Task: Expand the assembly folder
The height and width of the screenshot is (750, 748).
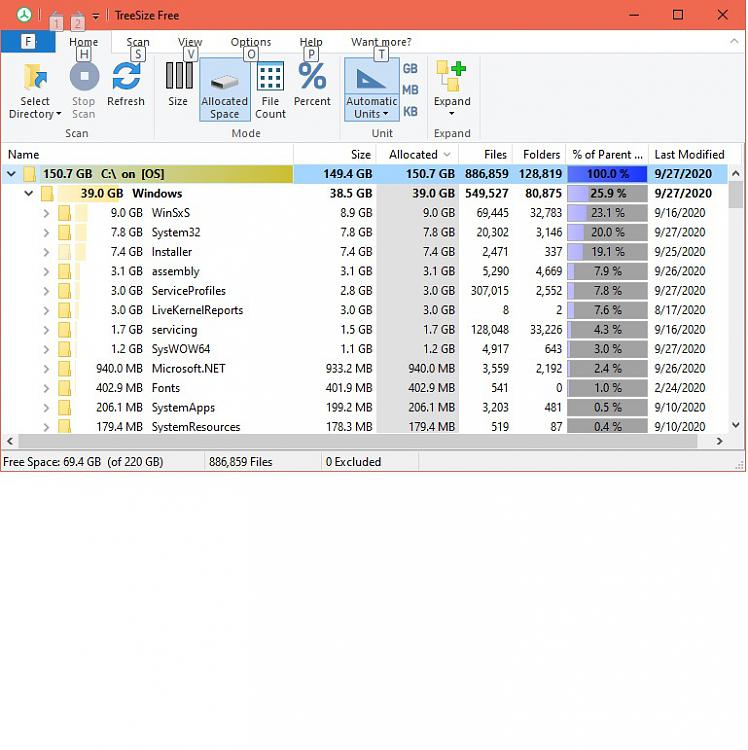Action: tap(46, 272)
